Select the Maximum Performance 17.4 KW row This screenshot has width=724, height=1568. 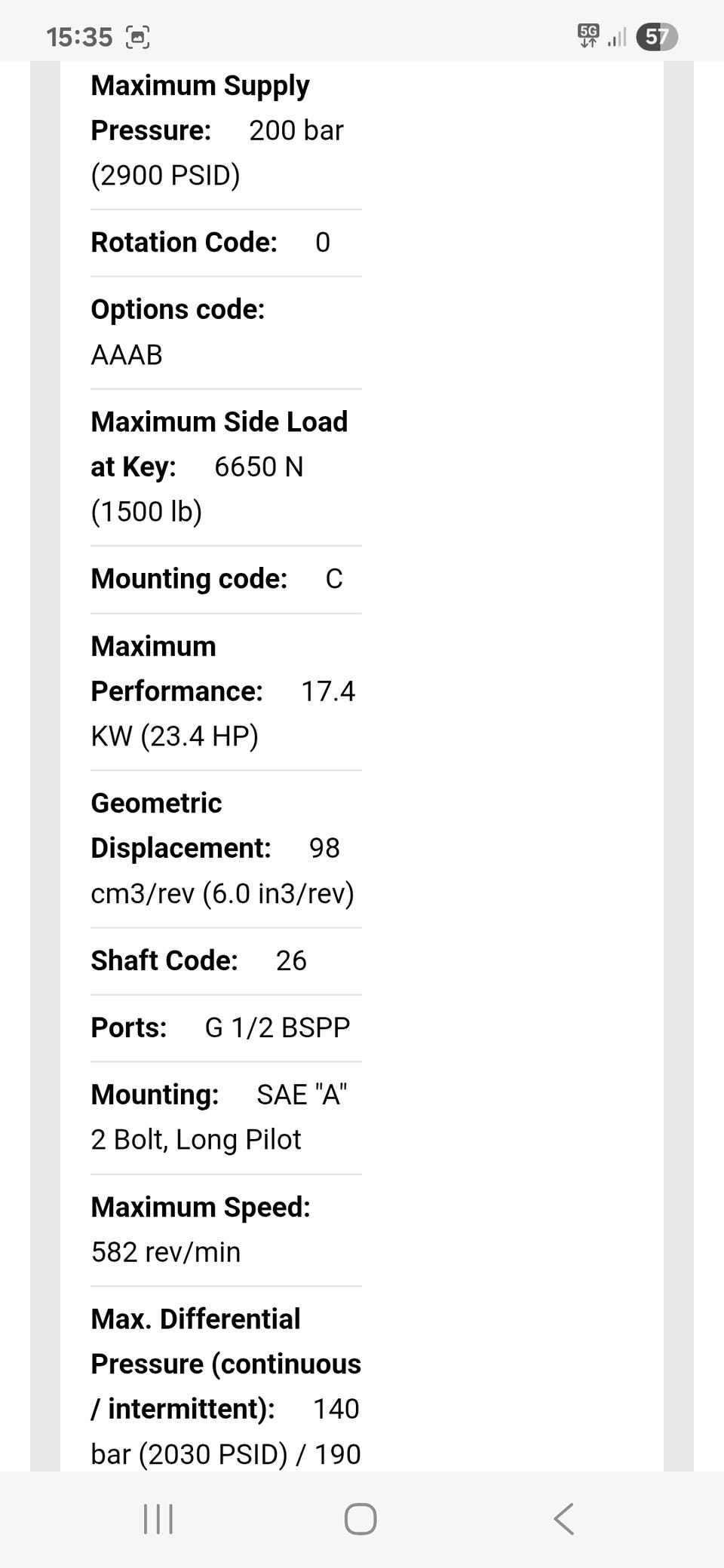(x=222, y=691)
